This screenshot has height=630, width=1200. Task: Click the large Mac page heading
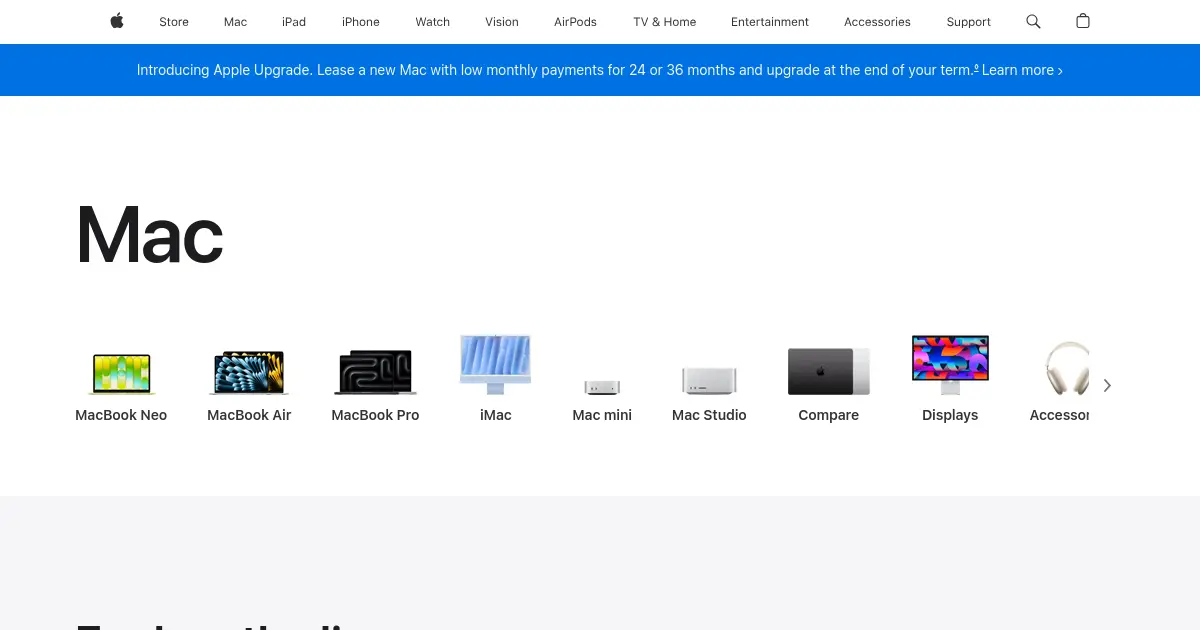tap(150, 235)
